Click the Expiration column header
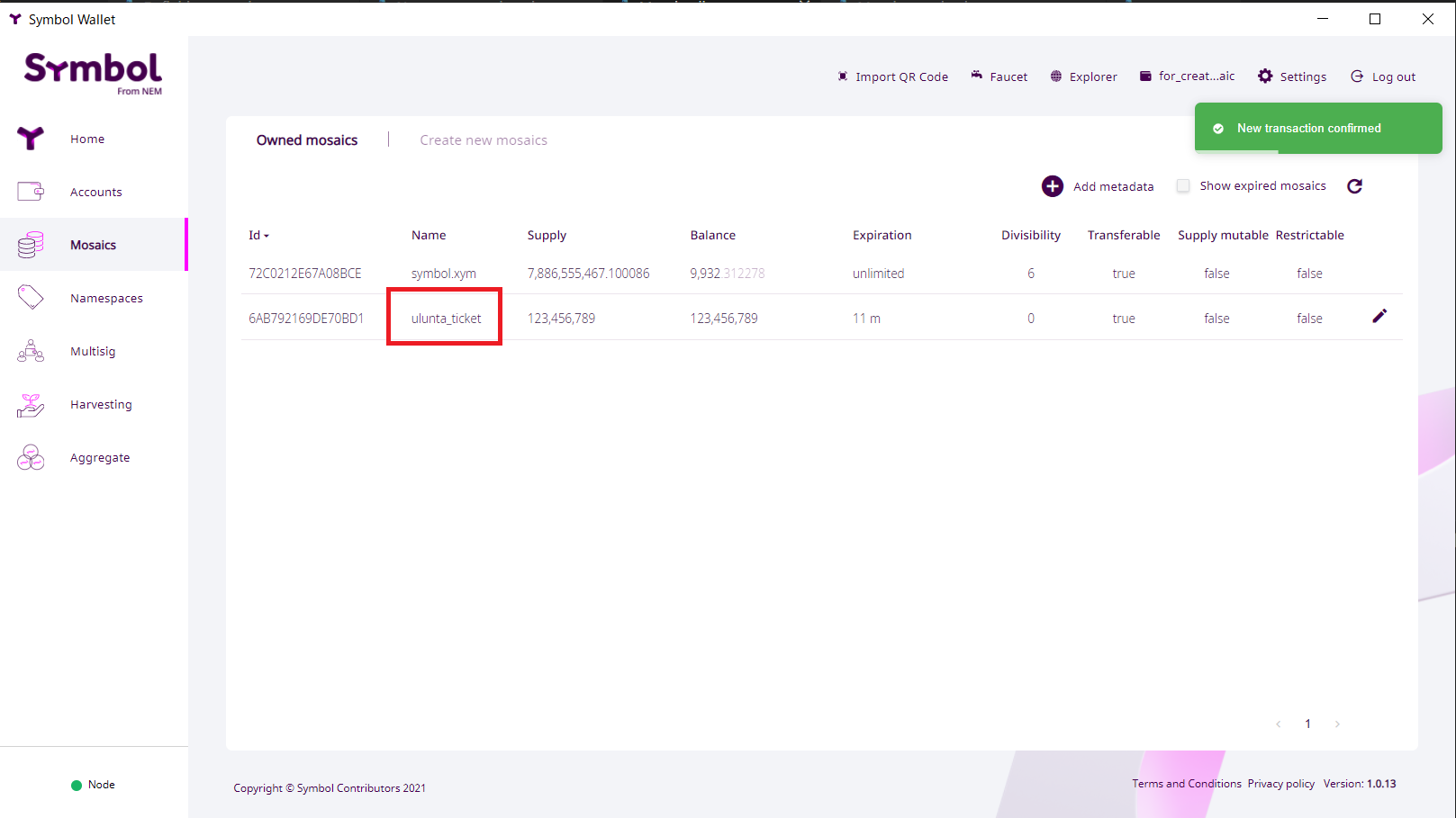This screenshot has width=1456, height=818. tap(882, 236)
